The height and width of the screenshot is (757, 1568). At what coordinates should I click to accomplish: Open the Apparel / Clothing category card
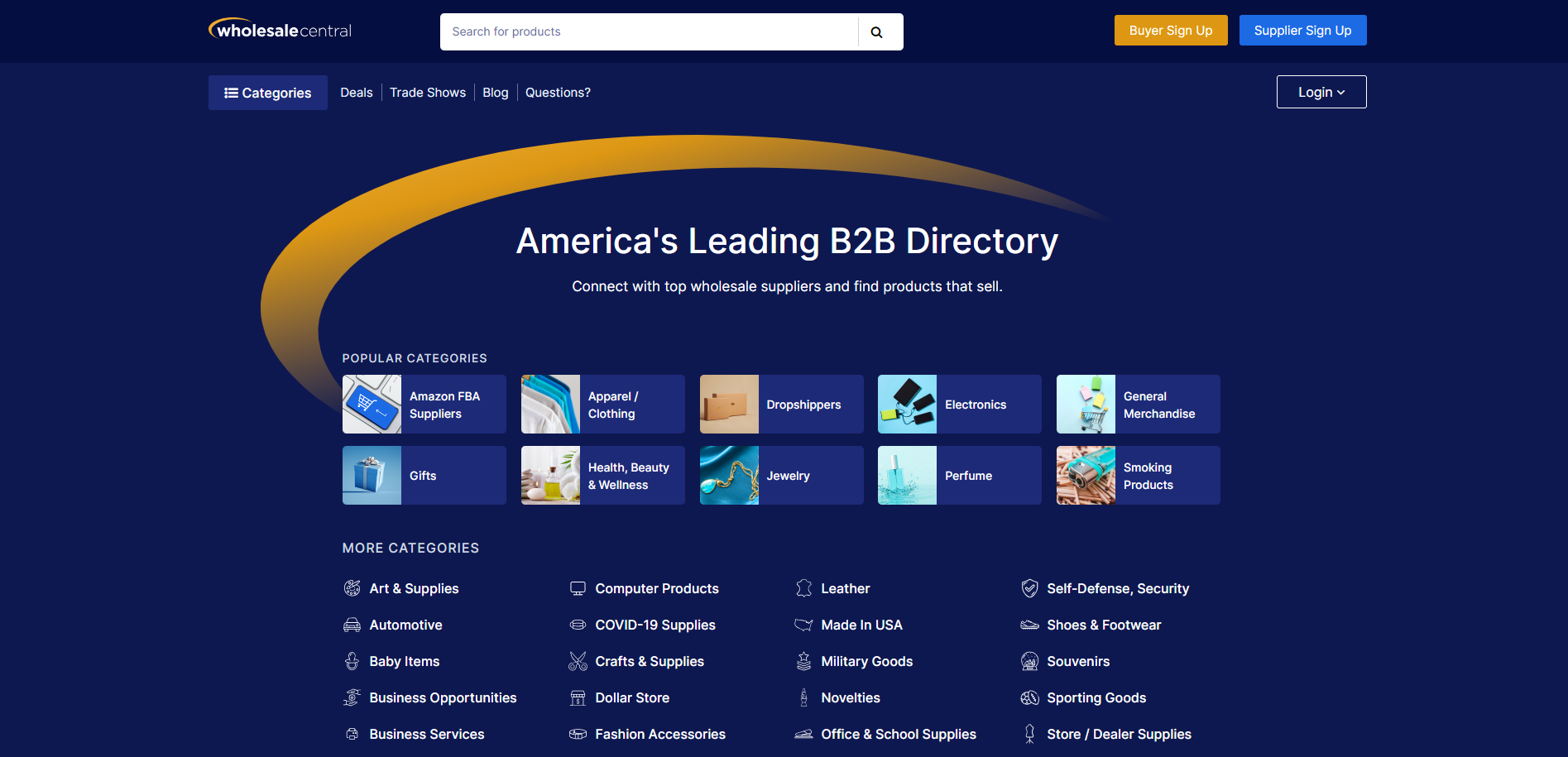(x=603, y=405)
